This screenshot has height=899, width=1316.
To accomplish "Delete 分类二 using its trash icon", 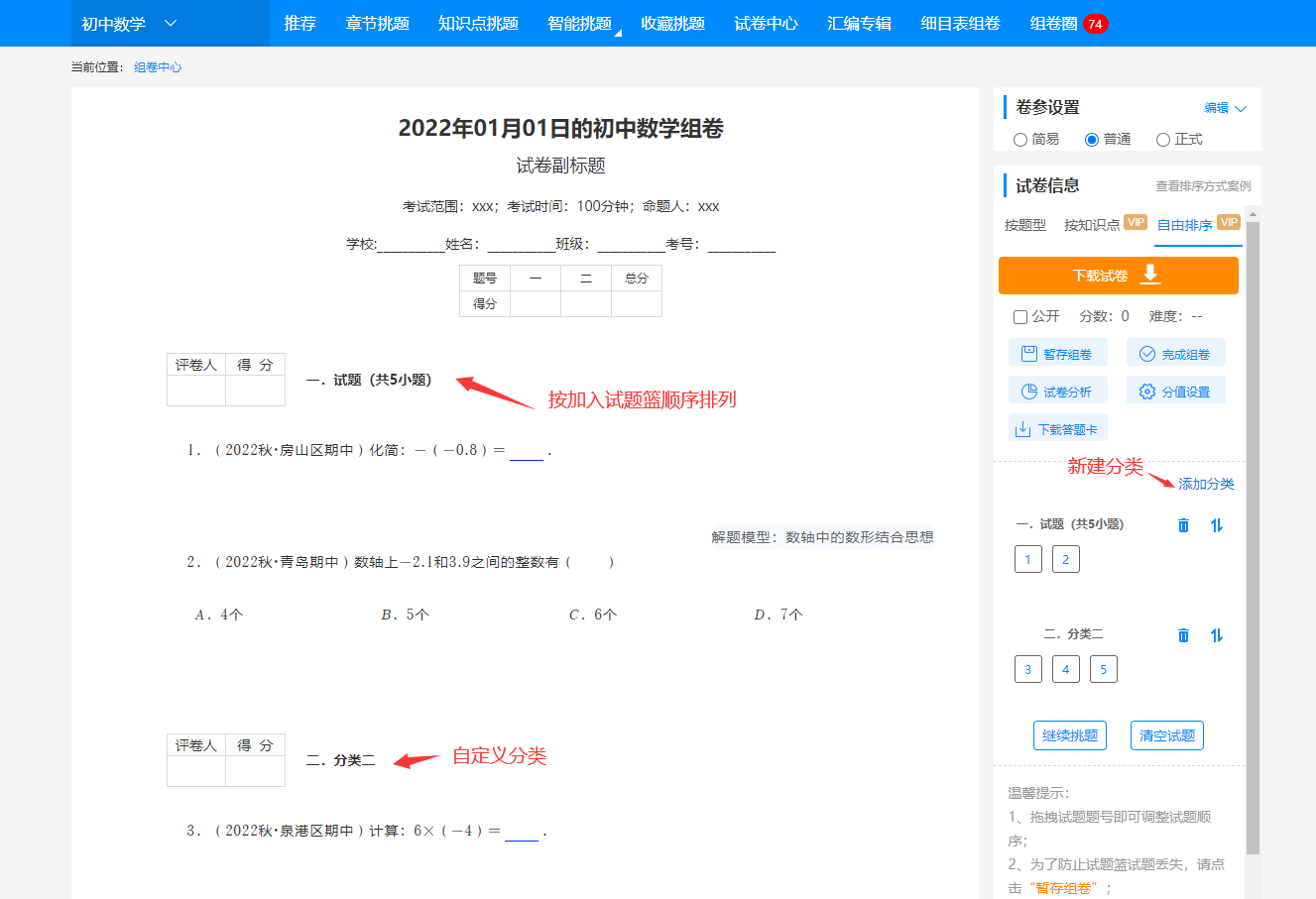I will pos(1183,635).
